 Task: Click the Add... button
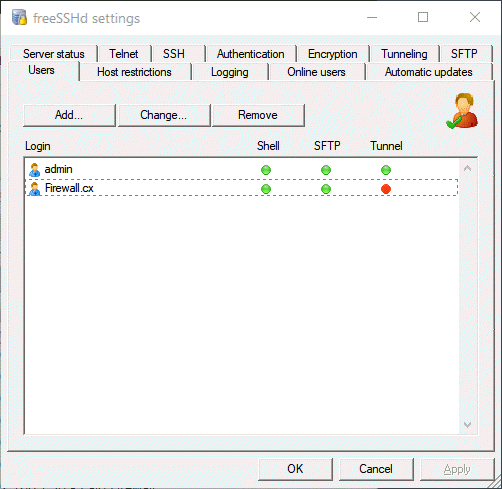click(69, 115)
